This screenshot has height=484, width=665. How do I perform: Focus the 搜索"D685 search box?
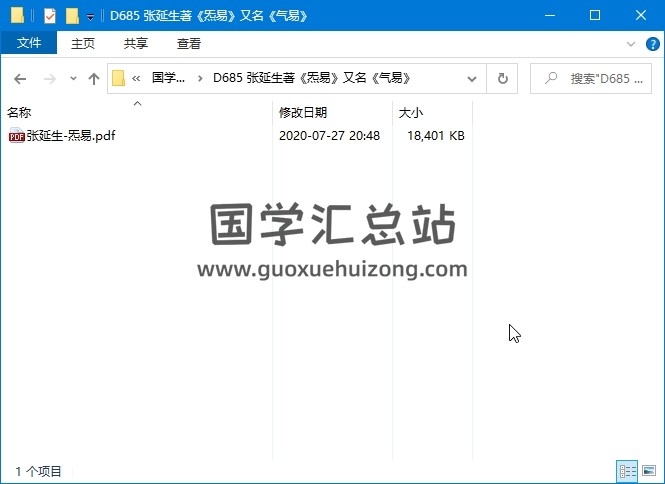pyautogui.click(x=591, y=78)
